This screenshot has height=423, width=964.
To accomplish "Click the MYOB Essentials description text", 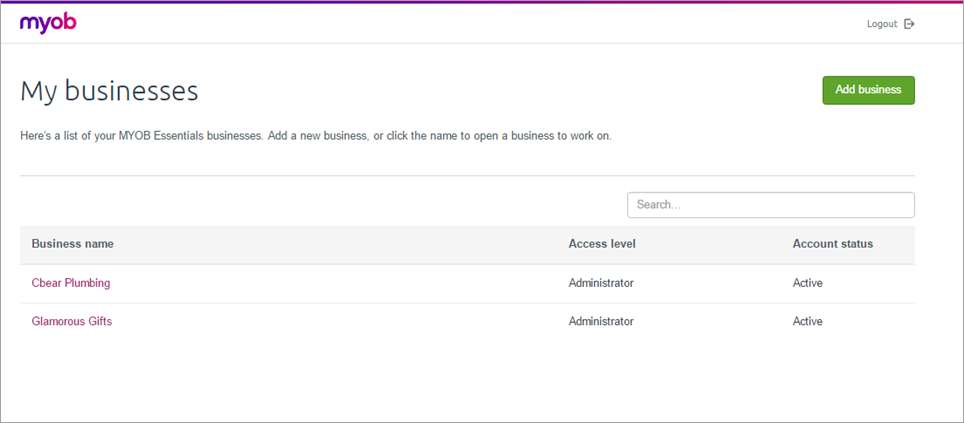I will (315, 135).
